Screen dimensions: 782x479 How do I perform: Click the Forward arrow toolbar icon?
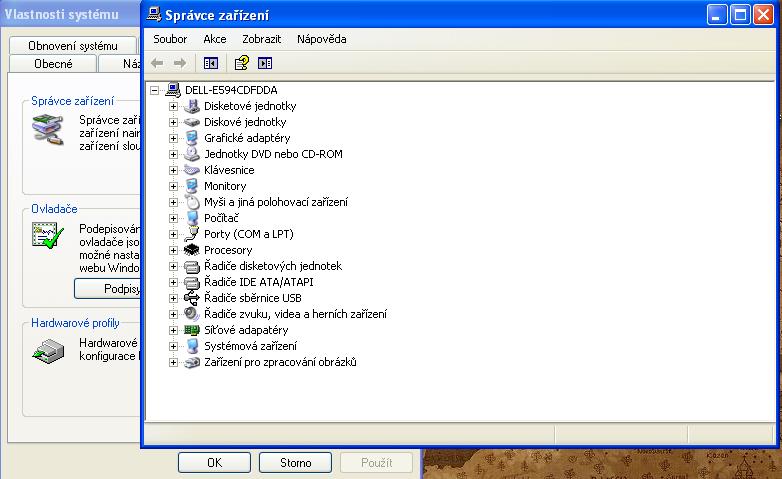(x=180, y=63)
